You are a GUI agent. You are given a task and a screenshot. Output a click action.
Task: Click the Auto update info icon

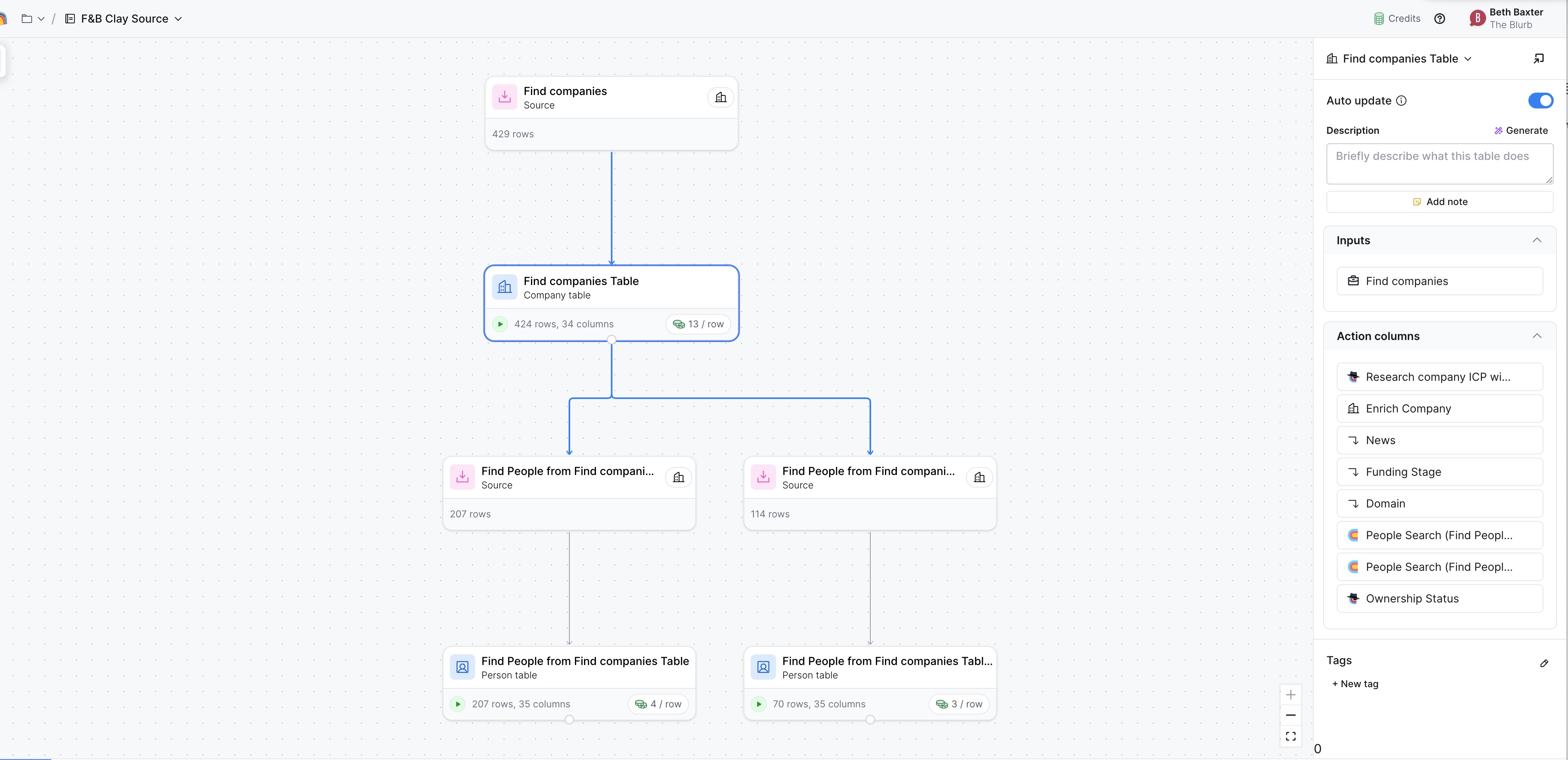(1401, 101)
